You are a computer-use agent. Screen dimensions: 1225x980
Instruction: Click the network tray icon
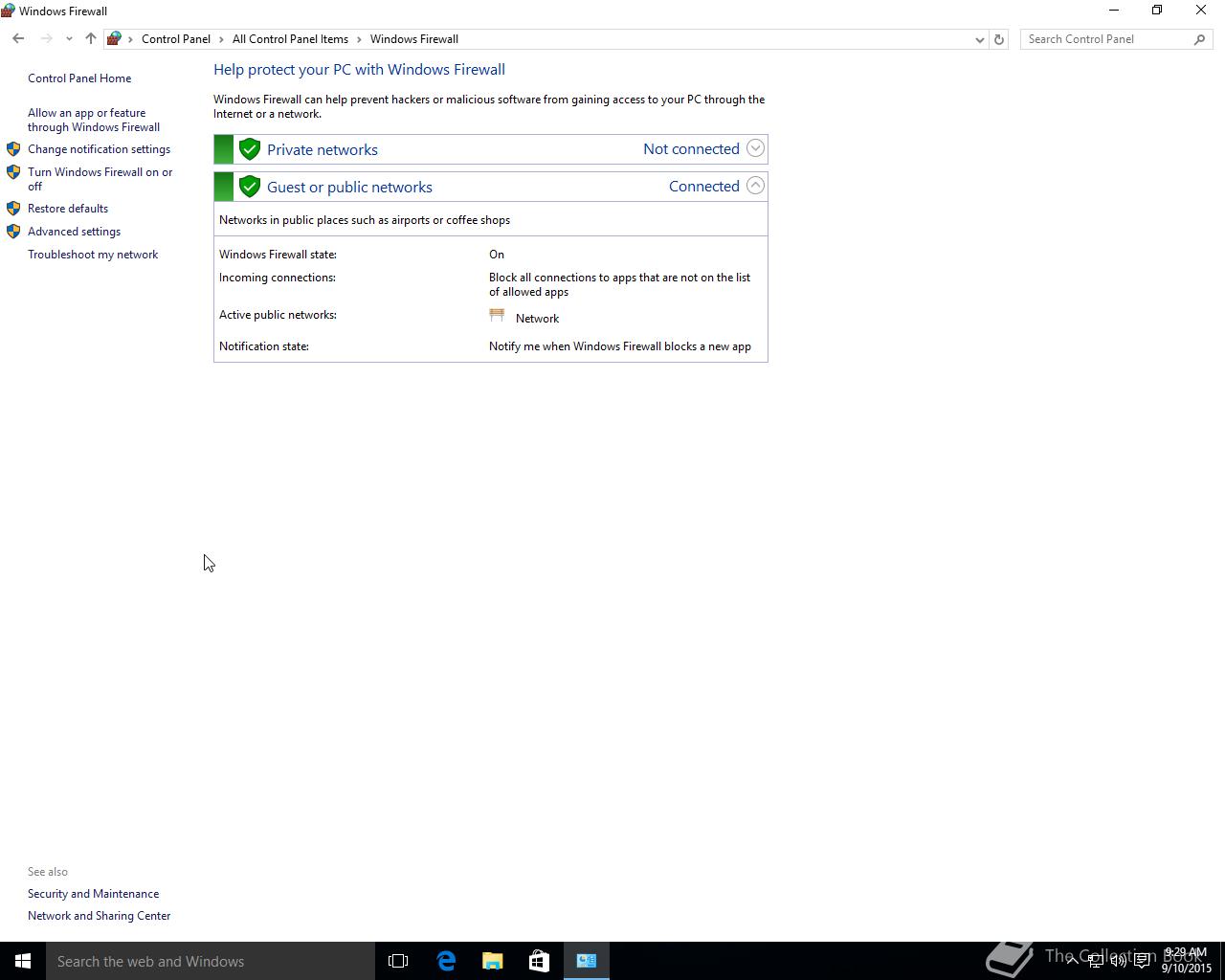coord(1096,961)
